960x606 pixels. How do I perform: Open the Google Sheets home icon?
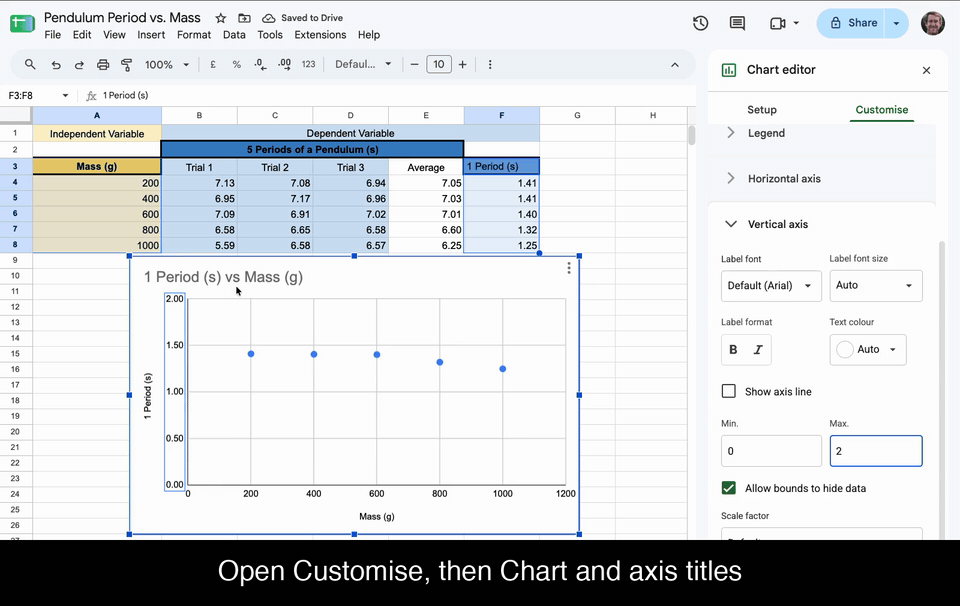(22, 24)
